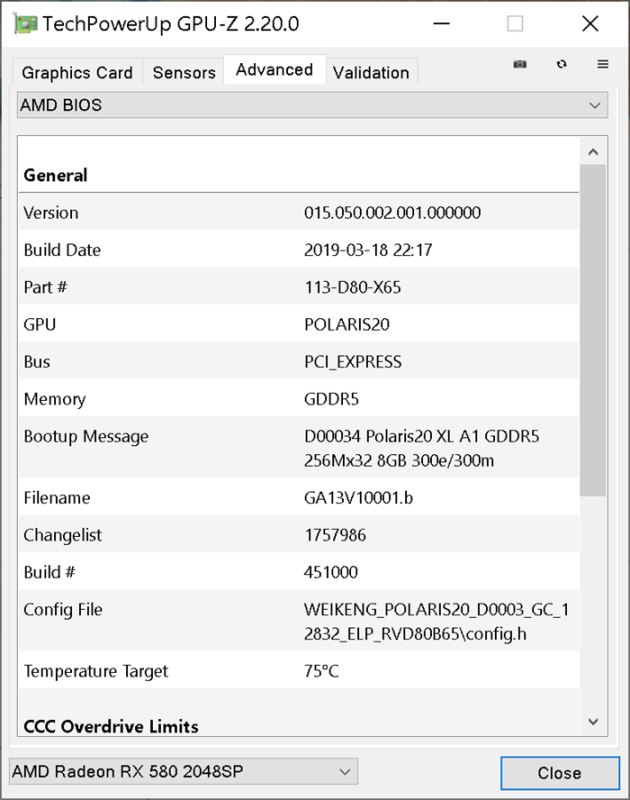Open the hamburger menu icon
Screen dimensions: 630x800
602,64
